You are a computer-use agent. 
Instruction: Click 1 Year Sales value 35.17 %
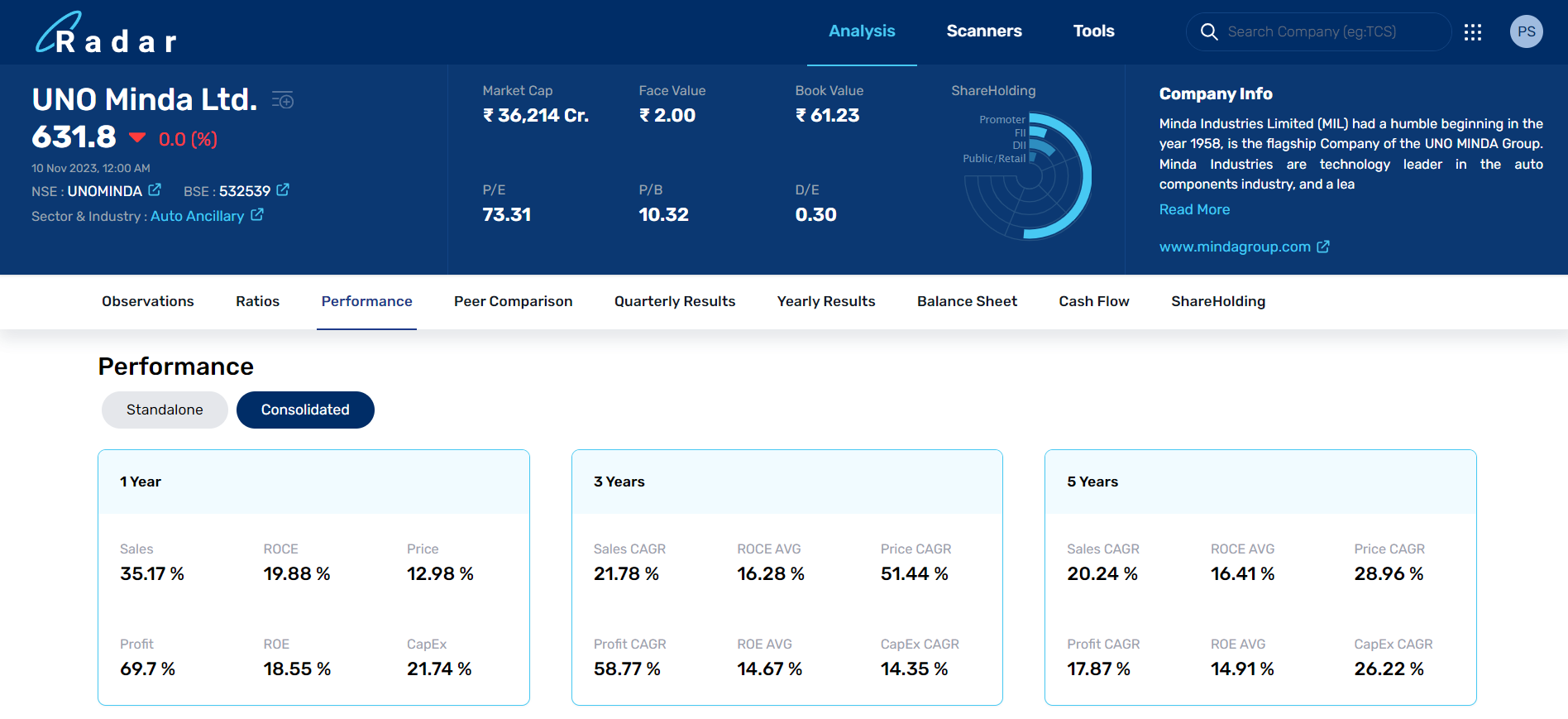click(152, 573)
